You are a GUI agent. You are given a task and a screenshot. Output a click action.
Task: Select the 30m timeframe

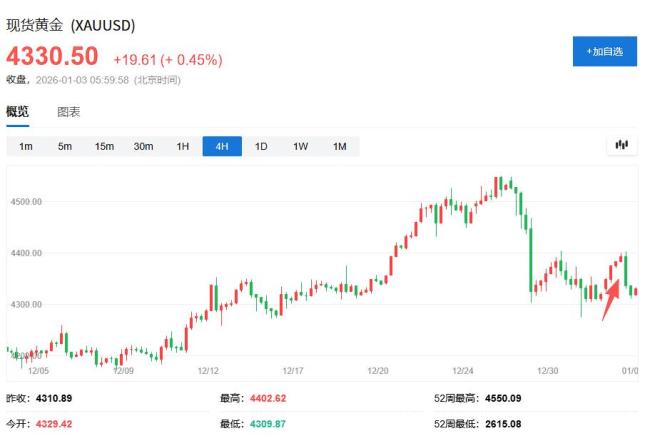[x=144, y=147]
